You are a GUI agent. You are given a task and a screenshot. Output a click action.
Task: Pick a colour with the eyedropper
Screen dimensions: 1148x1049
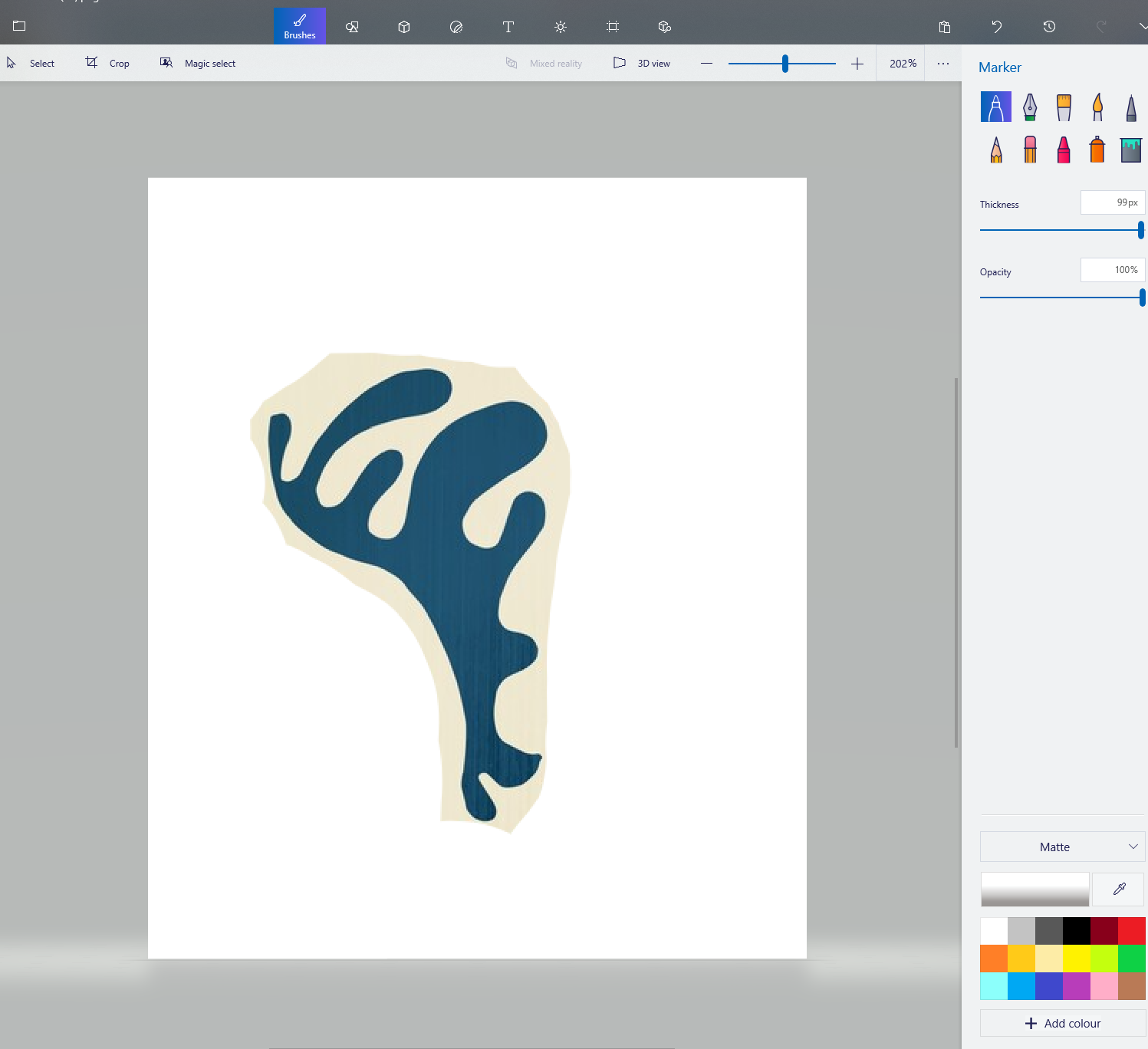1119,889
